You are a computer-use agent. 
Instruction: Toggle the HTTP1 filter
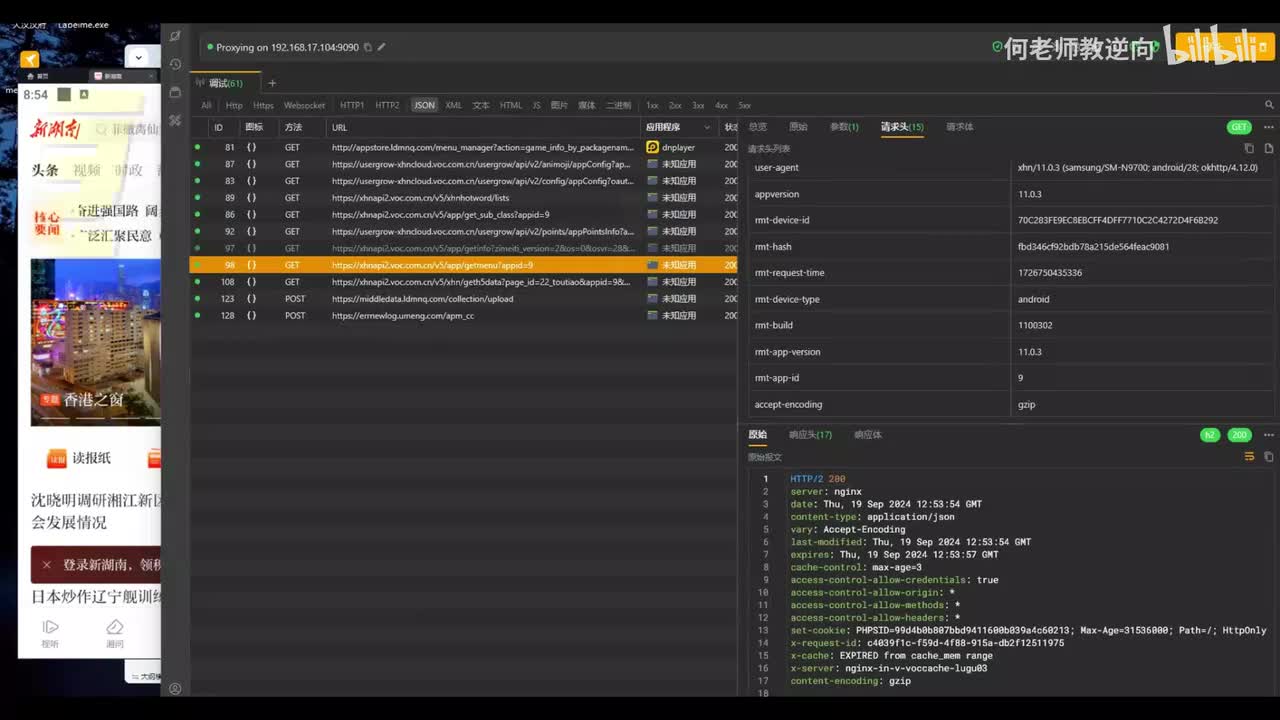352,105
